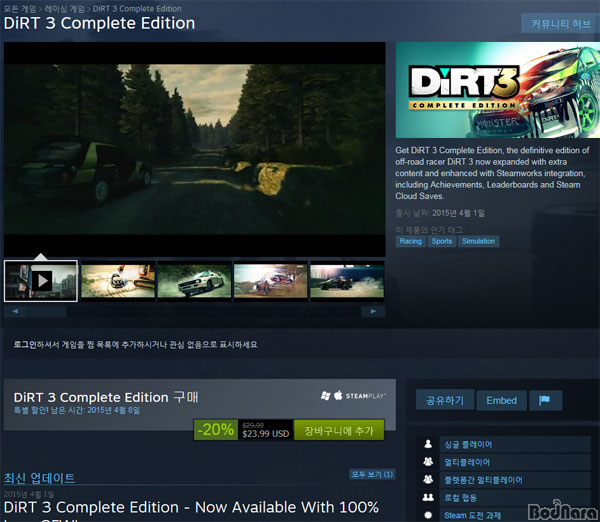Click the share button
The height and width of the screenshot is (522, 600).
(445, 400)
